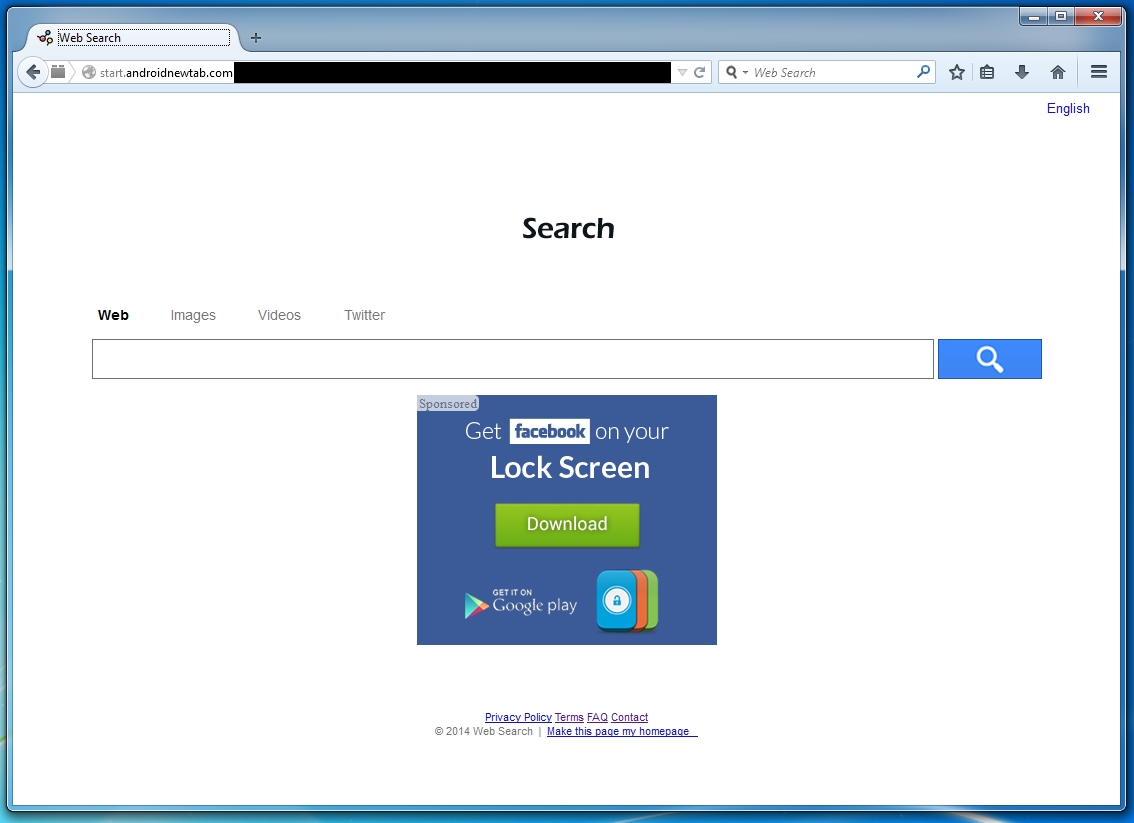Open the search engine selector dropdown
This screenshot has width=1134, height=823.
pos(737,72)
